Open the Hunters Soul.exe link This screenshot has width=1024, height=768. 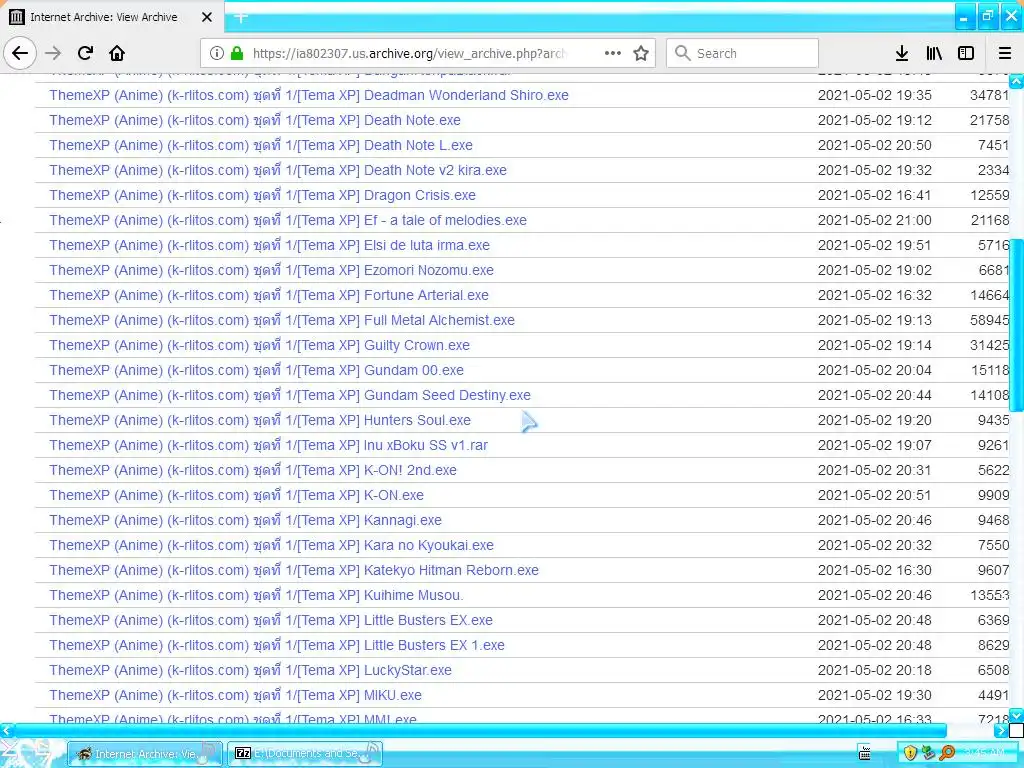click(x=260, y=421)
